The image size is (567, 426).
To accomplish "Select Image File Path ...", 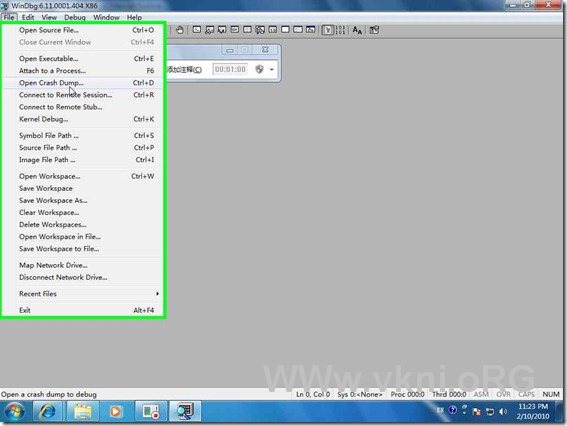I will coord(83,160).
